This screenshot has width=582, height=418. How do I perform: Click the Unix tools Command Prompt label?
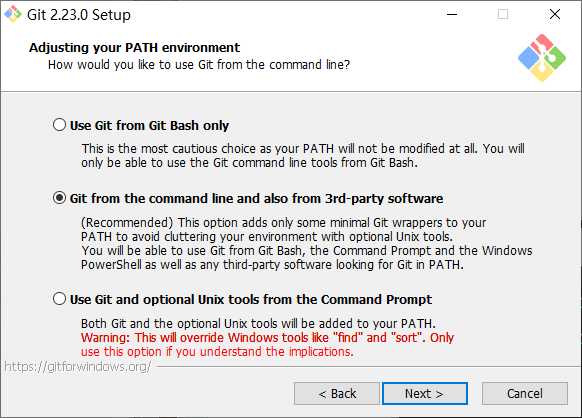point(251,299)
